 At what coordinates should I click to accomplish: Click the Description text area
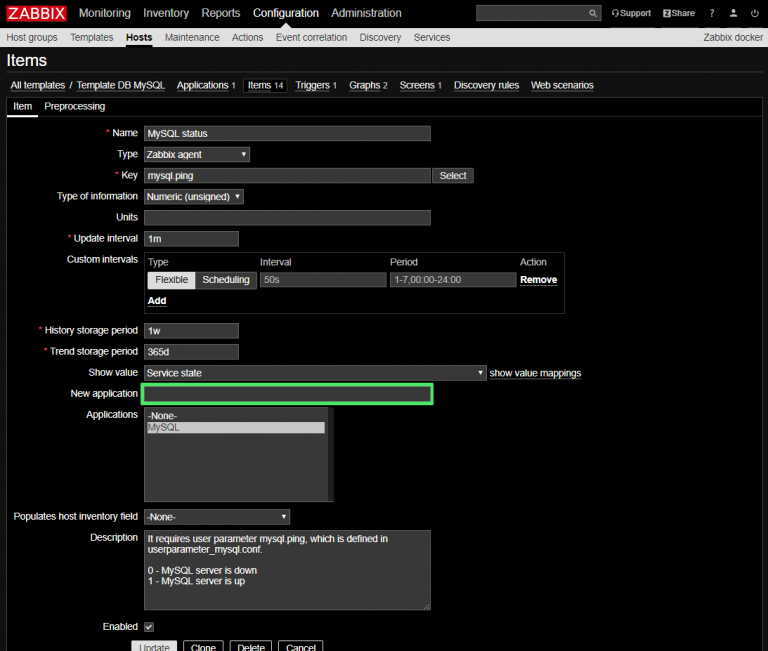tap(288, 570)
